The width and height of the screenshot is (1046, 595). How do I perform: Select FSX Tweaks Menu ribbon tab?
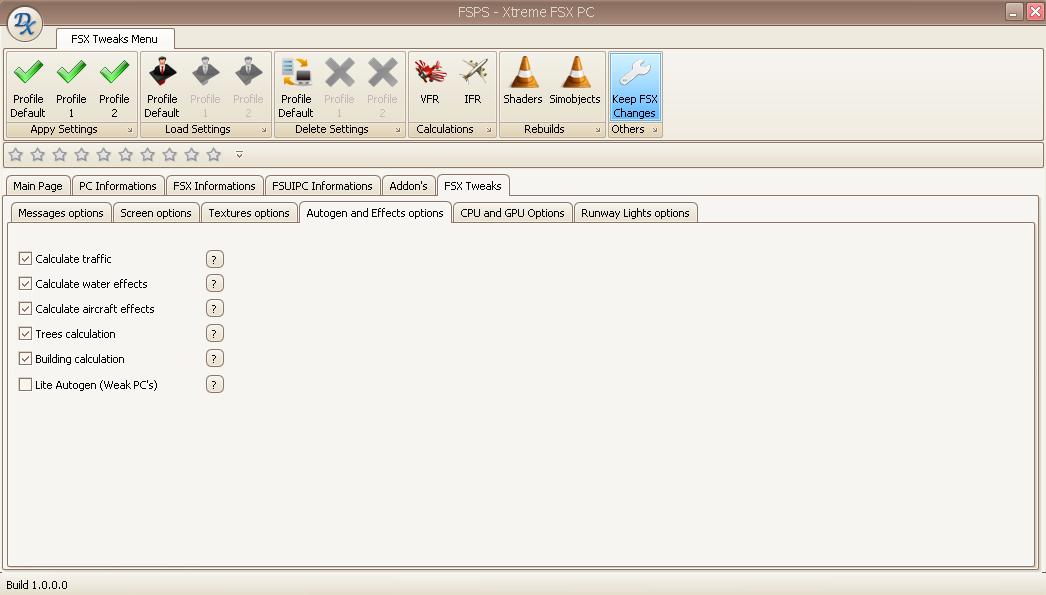[x=115, y=39]
